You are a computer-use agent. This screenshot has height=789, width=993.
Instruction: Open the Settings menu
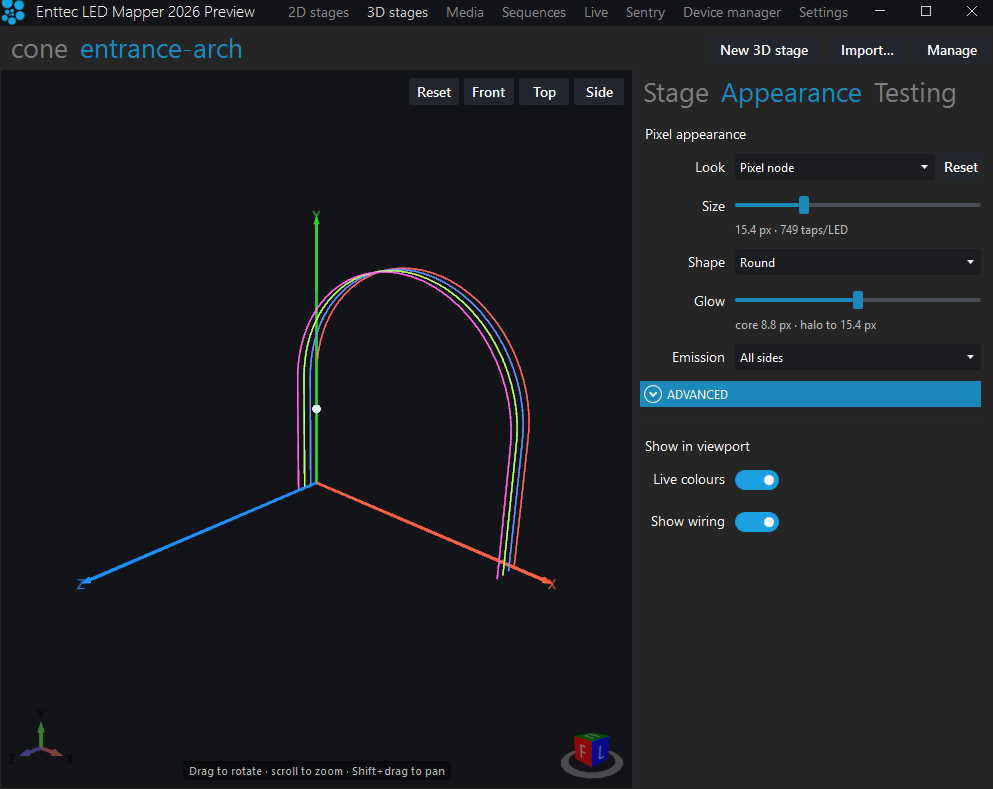823,13
